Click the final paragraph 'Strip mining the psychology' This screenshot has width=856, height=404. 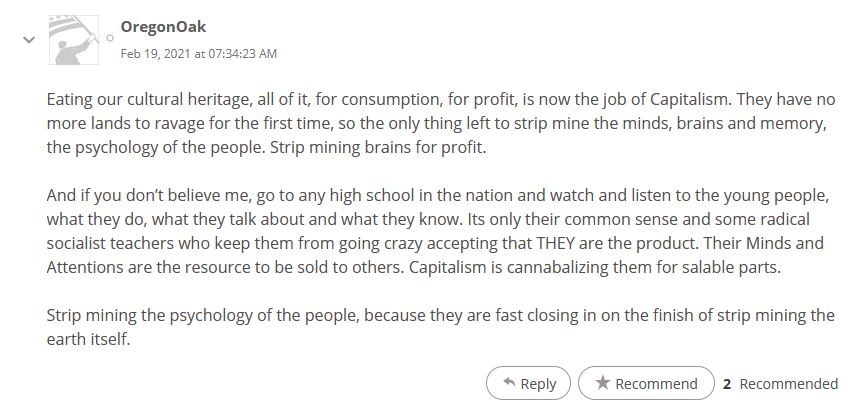[441, 327]
